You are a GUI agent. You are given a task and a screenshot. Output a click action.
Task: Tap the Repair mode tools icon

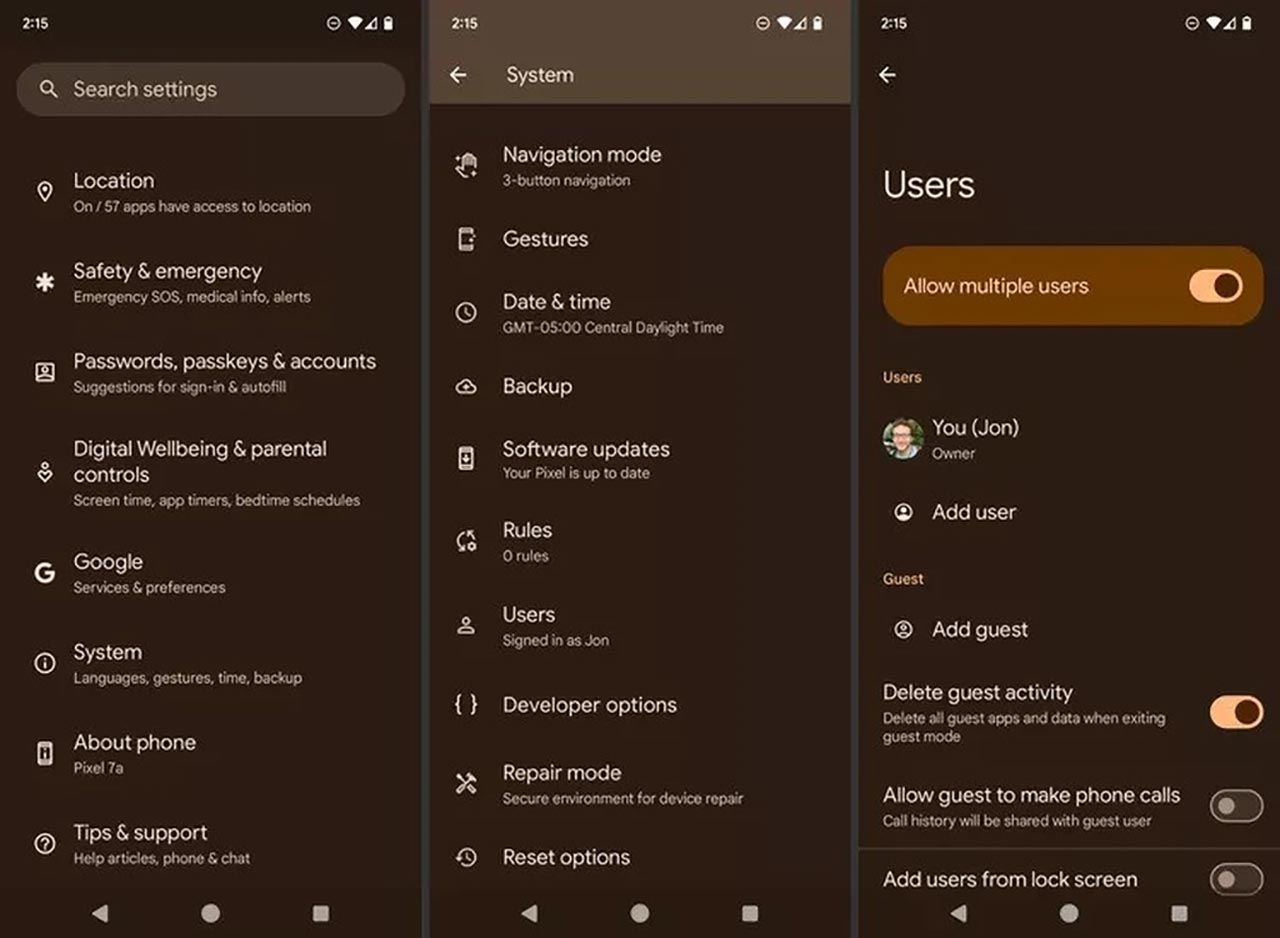466,784
